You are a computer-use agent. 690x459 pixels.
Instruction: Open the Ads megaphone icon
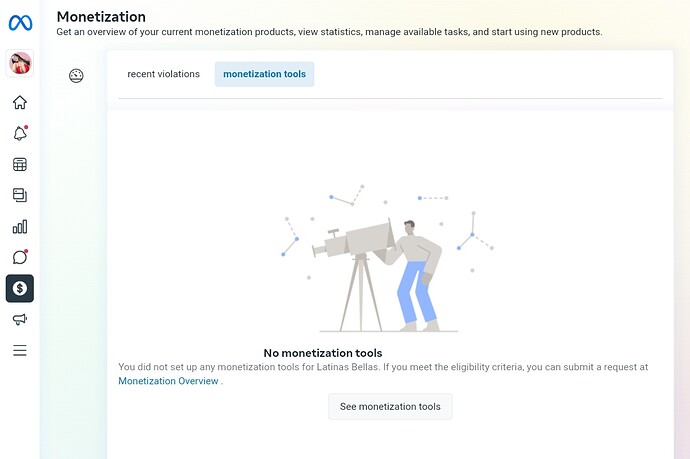(20, 319)
